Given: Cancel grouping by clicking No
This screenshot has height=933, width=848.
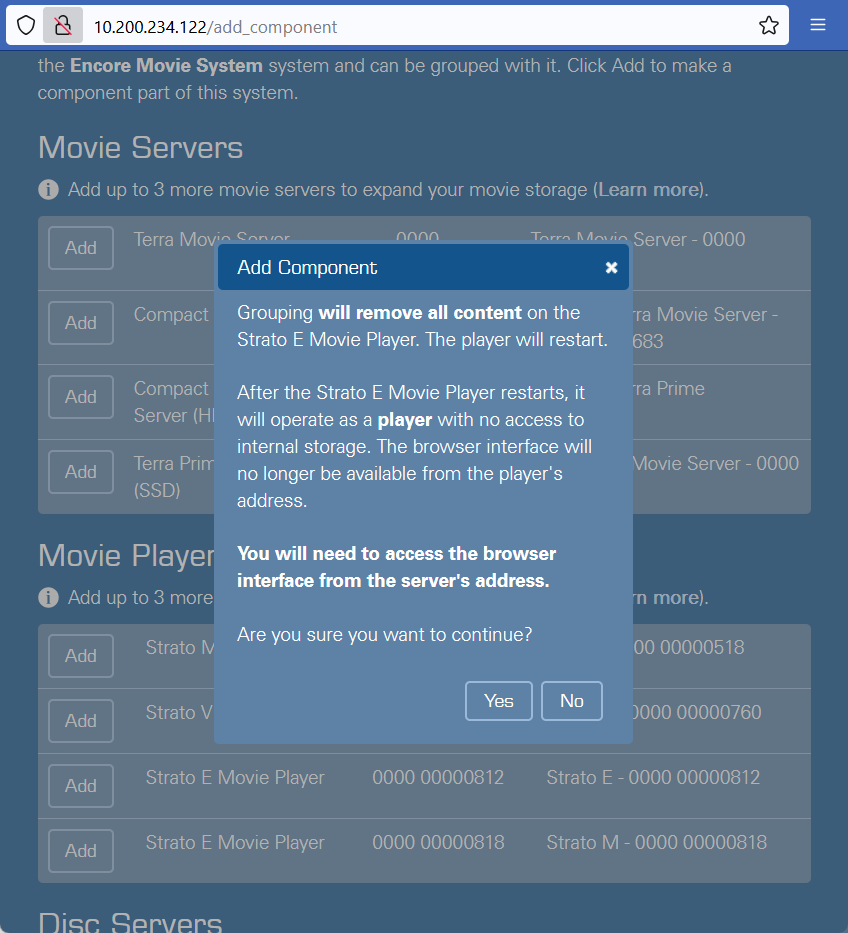Looking at the screenshot, I should pyautogui.click(x=571, y=701).
